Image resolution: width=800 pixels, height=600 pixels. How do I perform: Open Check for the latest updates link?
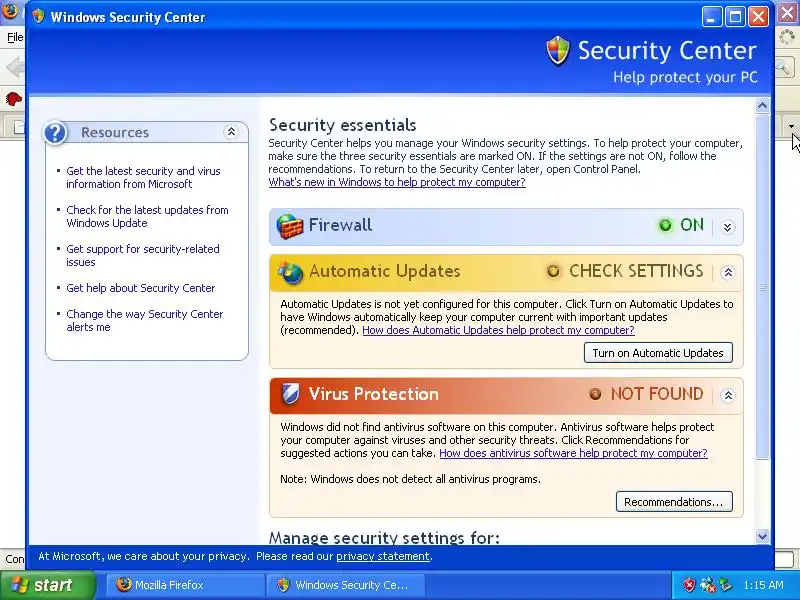[147, 216]
